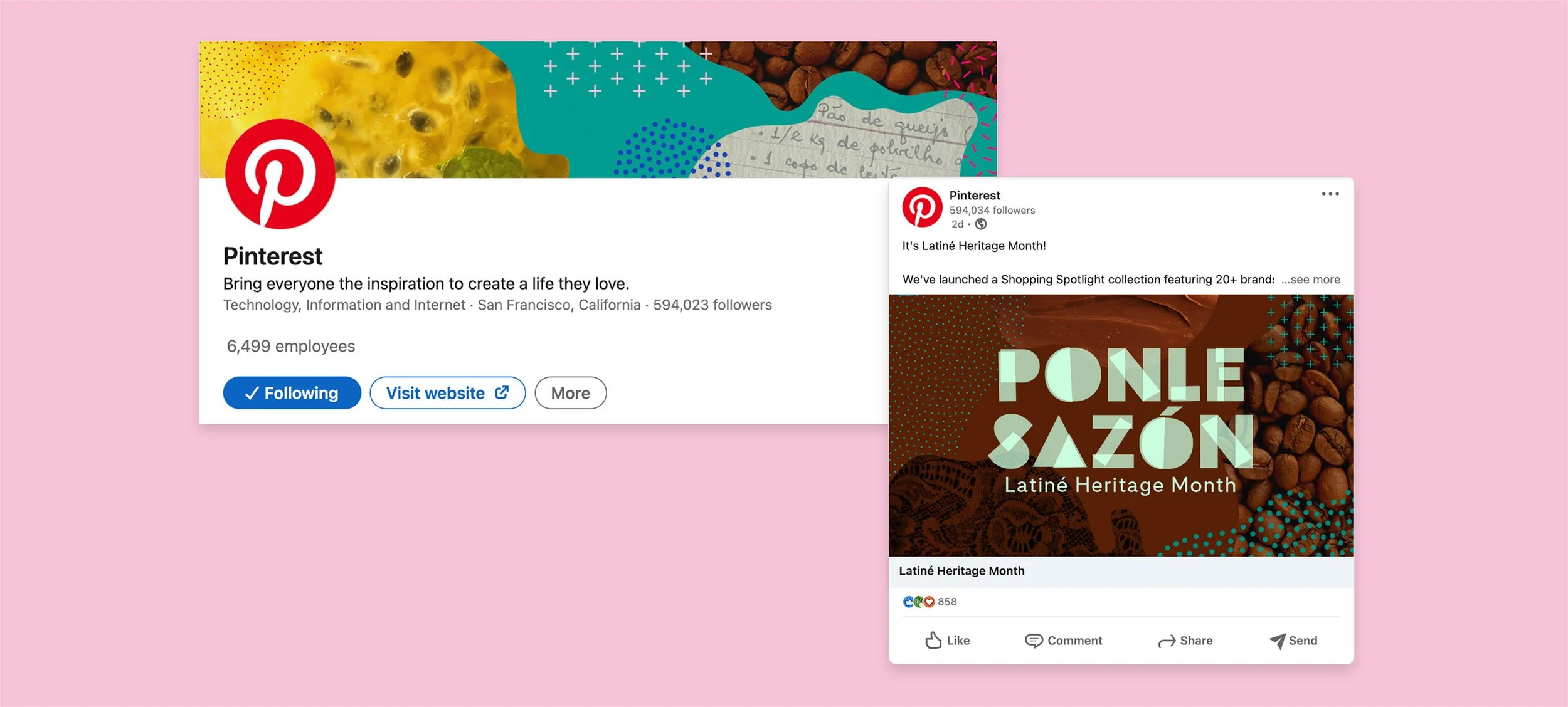The image size is (1568, 707).
Task: Toggle the Following button
Action: [292, 393]
